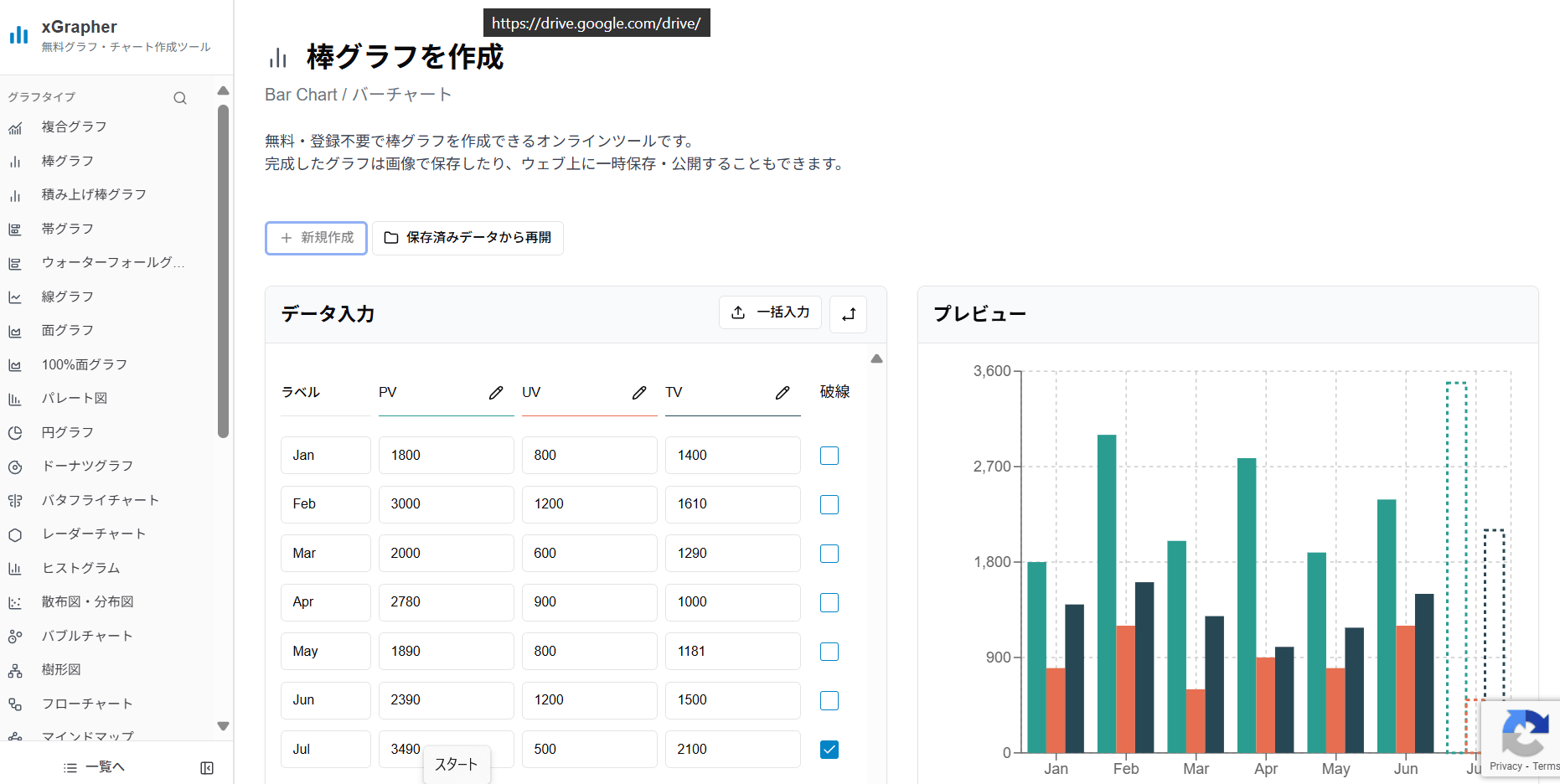This screenshot has height=784, width=1560.
Task: Disable 破線 for the Jul row
Action: pos(829,750)
